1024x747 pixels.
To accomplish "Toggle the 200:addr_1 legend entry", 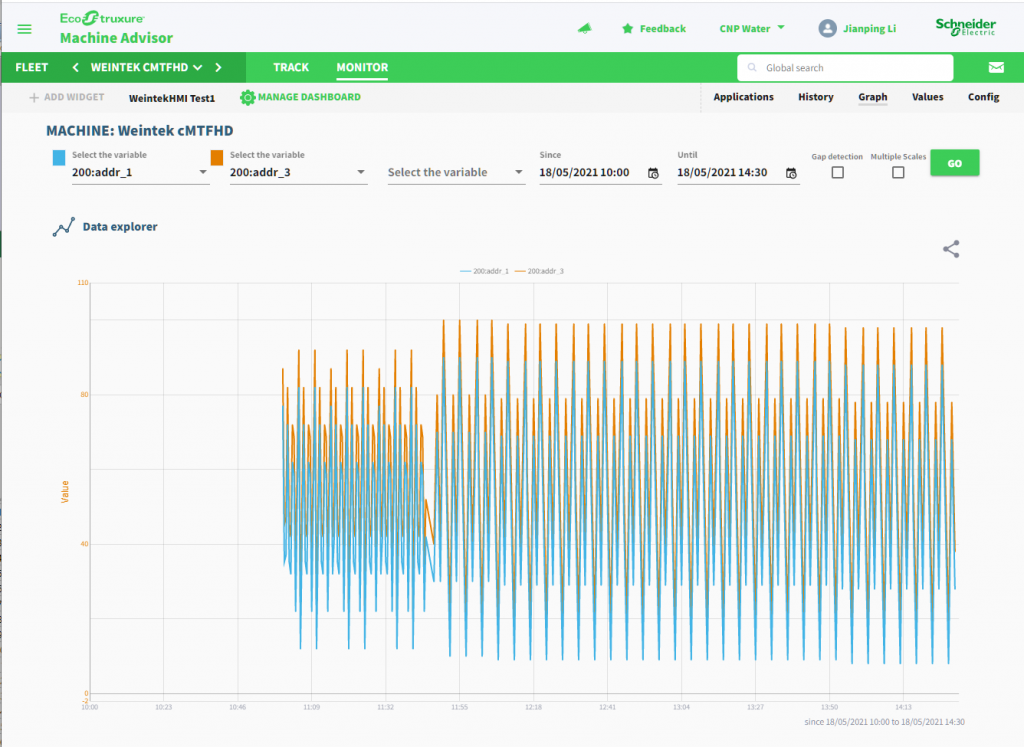I will tap(485, 271).
